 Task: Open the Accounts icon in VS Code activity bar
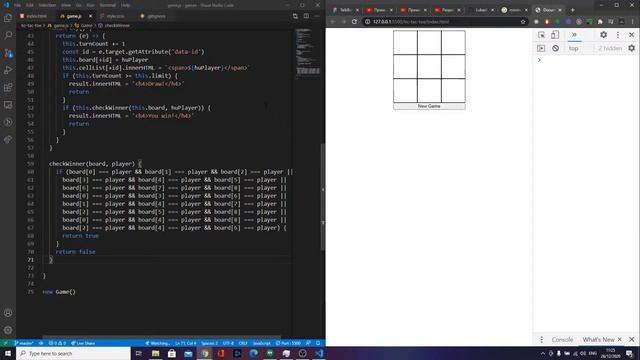click(x=8, y=313)
